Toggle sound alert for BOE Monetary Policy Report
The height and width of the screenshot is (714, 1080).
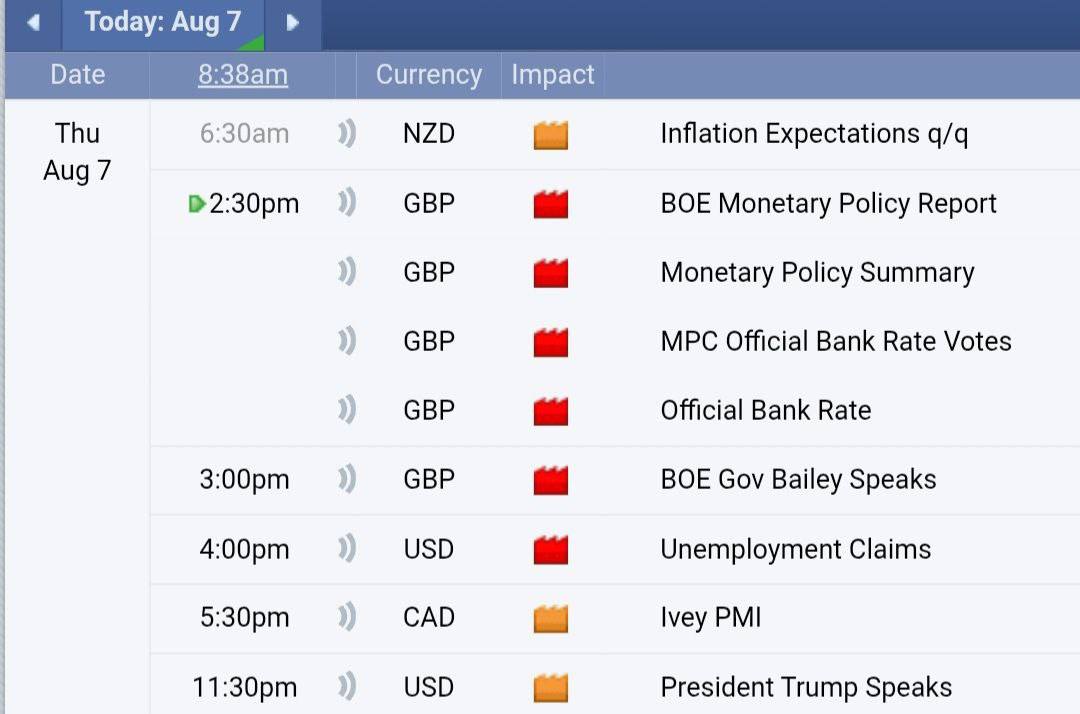point(347,203)
